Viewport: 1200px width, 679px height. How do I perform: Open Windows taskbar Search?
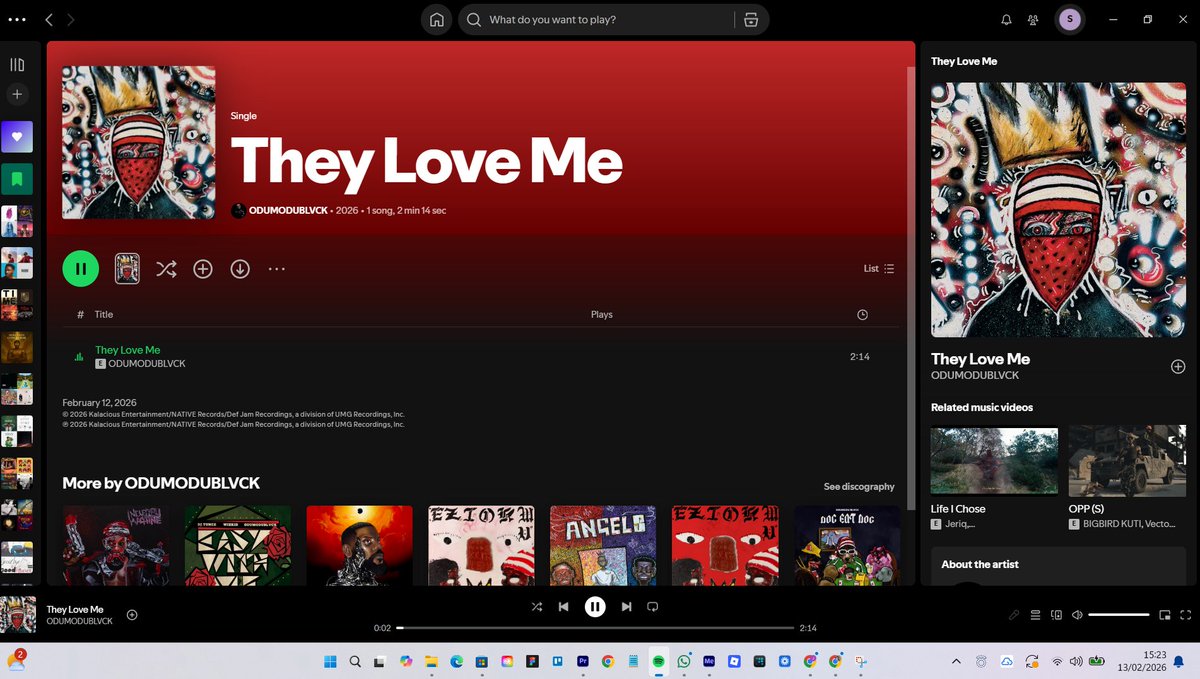[355, 661]
